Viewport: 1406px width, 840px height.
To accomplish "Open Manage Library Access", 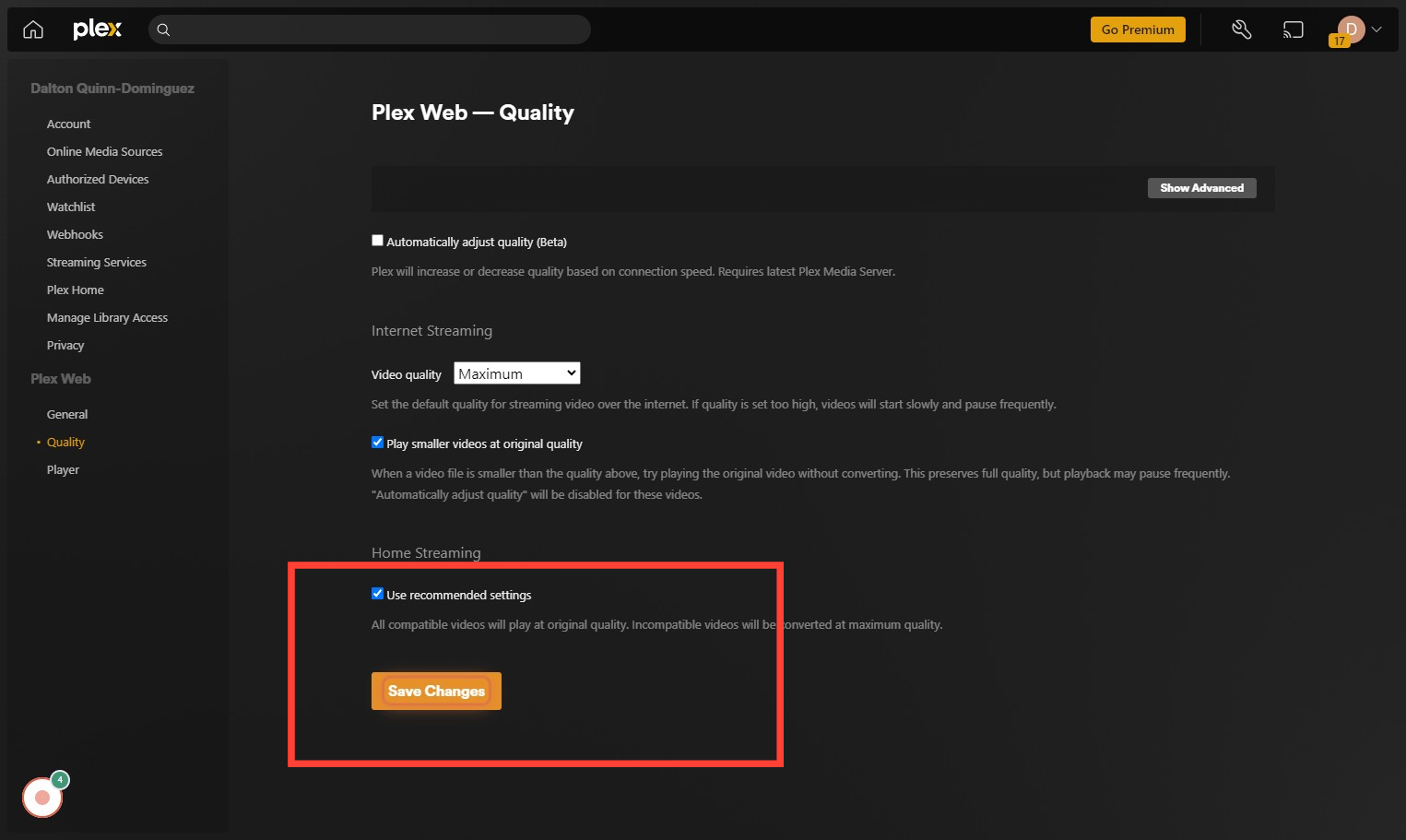I will 107,317.
